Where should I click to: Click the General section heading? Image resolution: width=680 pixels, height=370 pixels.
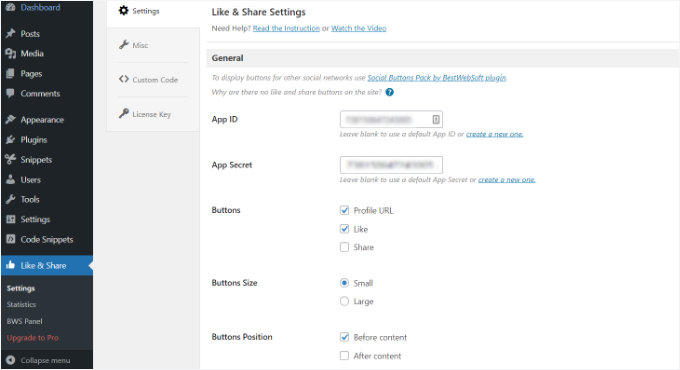pyautogui.click(x=228, y=58)
